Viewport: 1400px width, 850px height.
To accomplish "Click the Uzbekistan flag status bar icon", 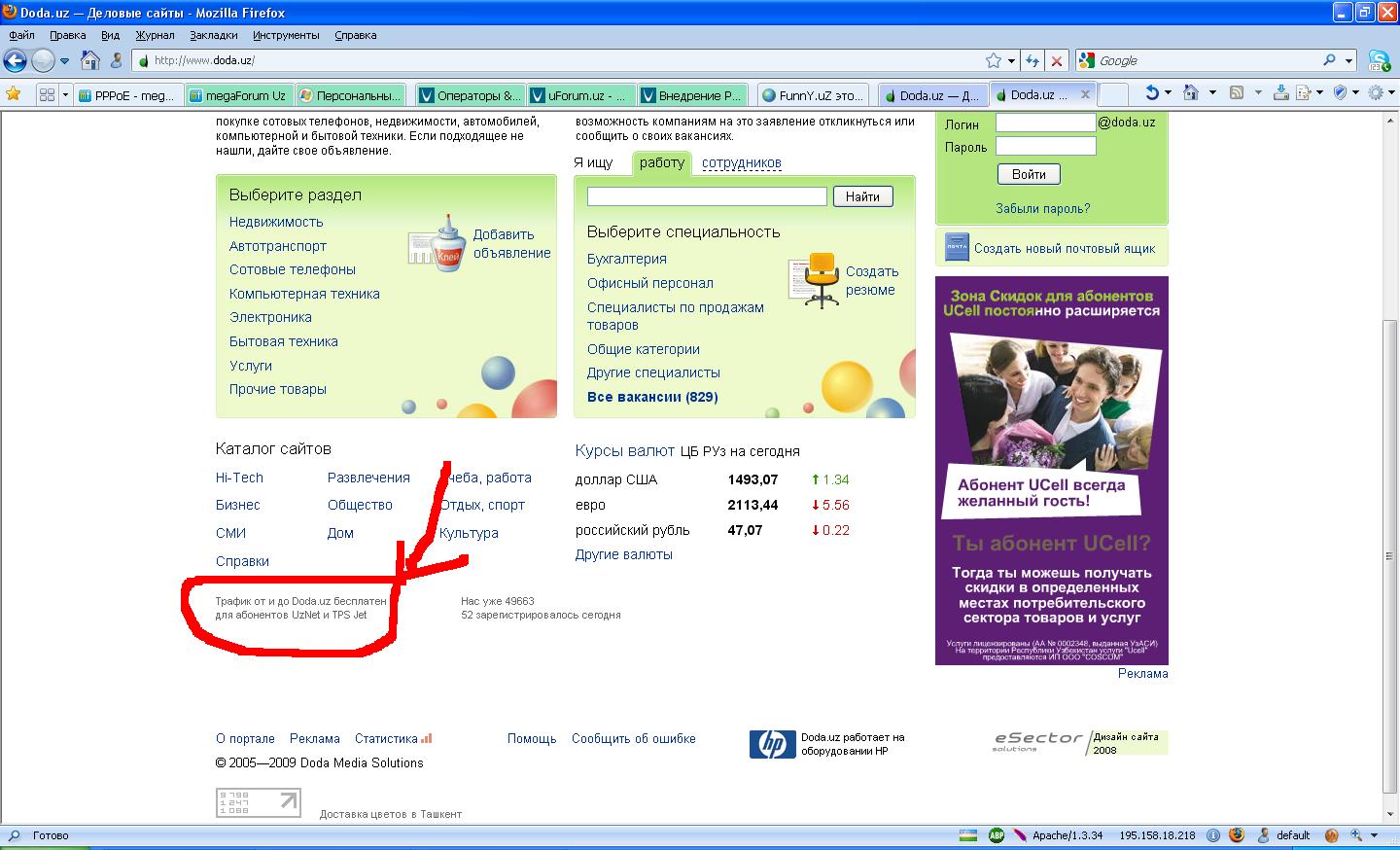I will [966, 835].
